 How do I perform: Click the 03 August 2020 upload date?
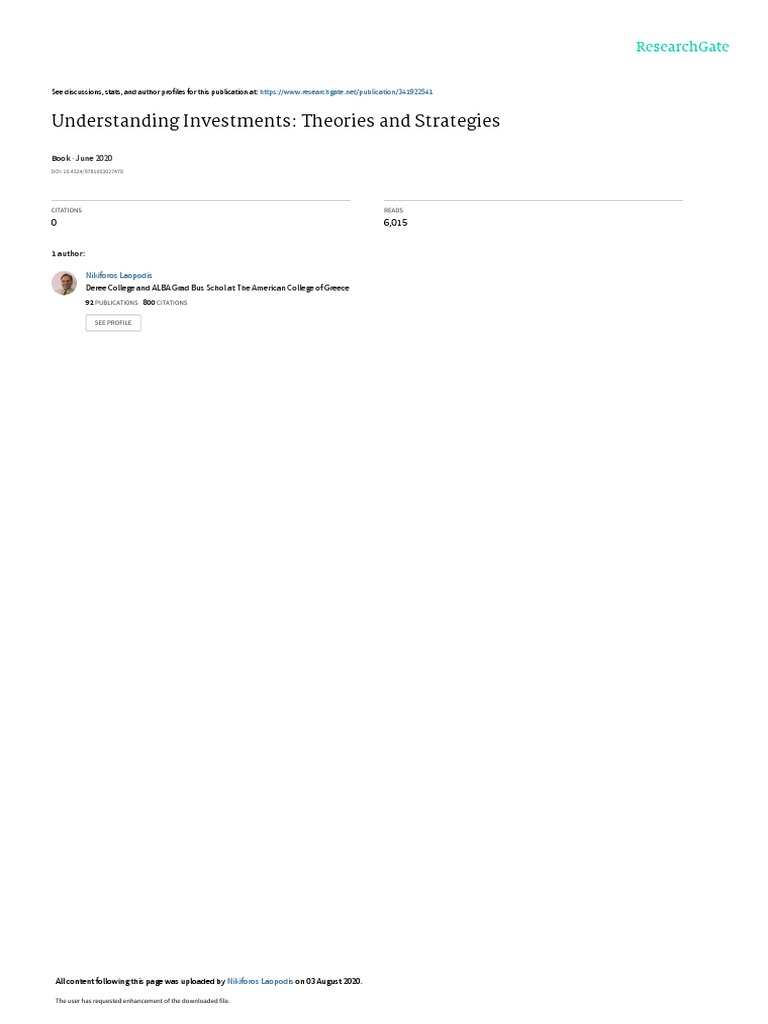point(334,982)
